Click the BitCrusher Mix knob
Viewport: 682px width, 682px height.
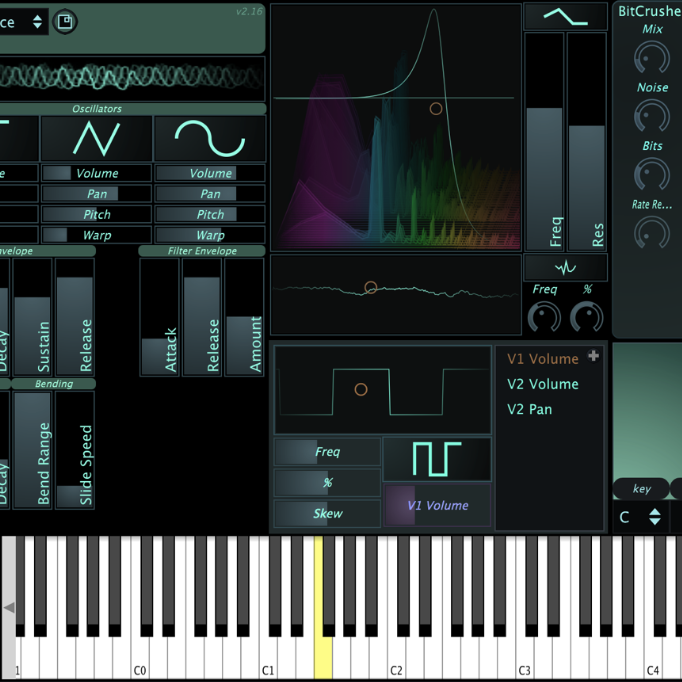tap(652, 58)
